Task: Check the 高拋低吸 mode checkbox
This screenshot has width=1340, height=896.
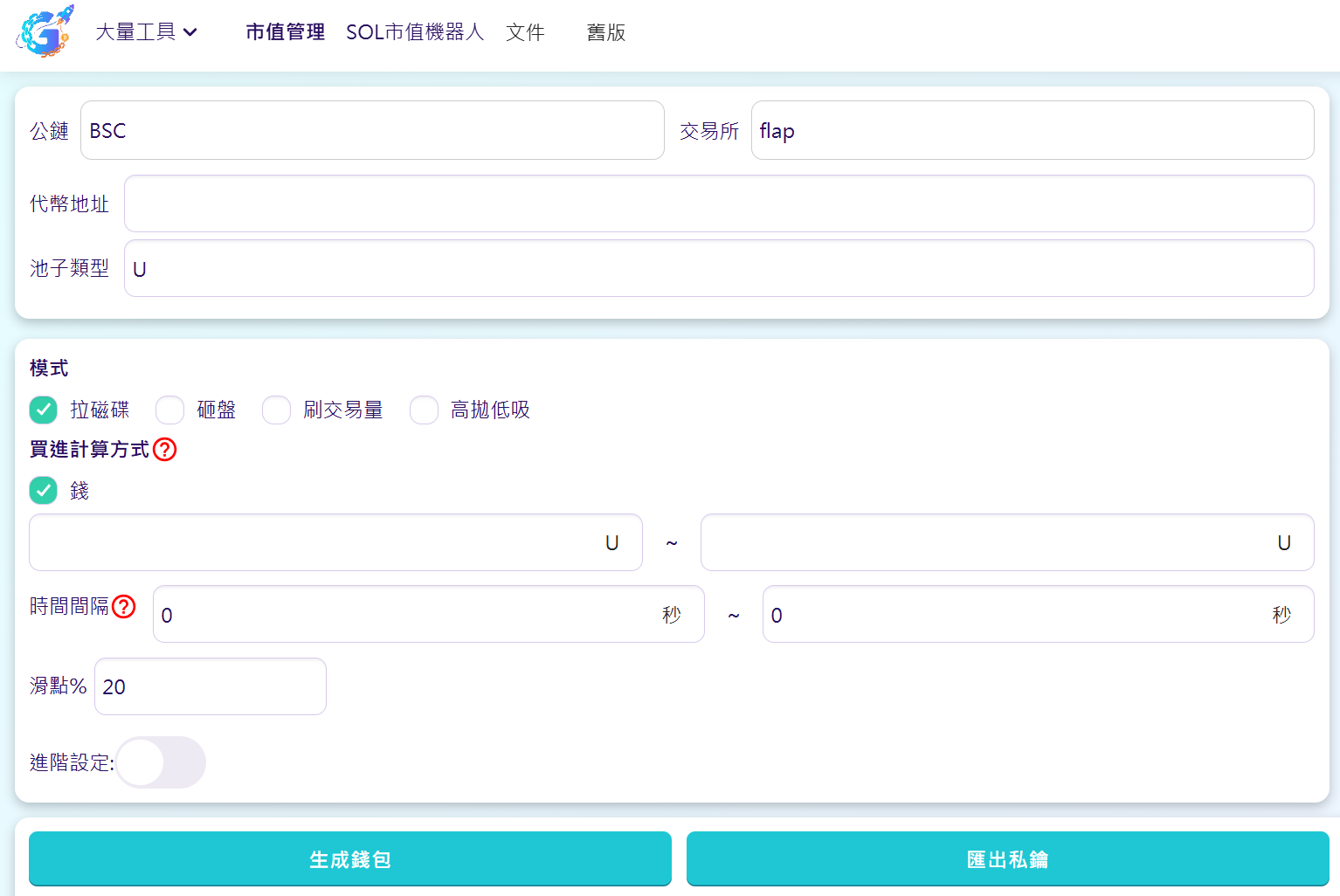Action: pyautogui.click(x=425, y=410)
